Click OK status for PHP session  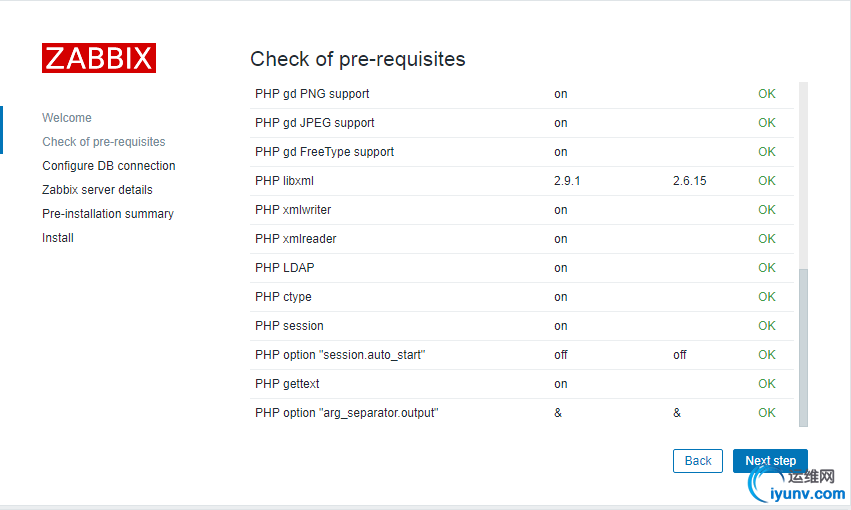point(766,326)
